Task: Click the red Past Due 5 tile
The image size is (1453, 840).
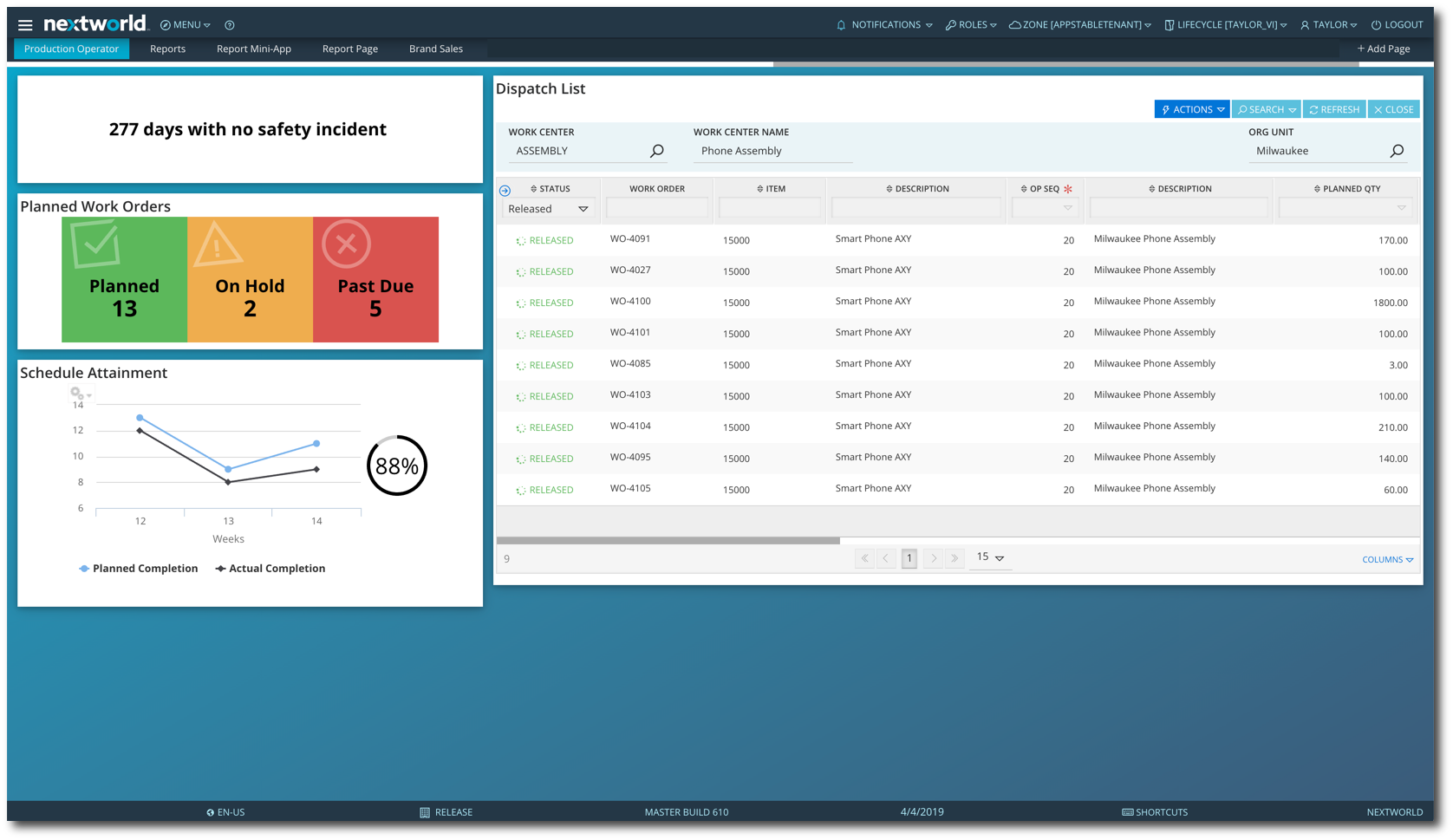Action: pyautogui.click(x=375, y=280)
